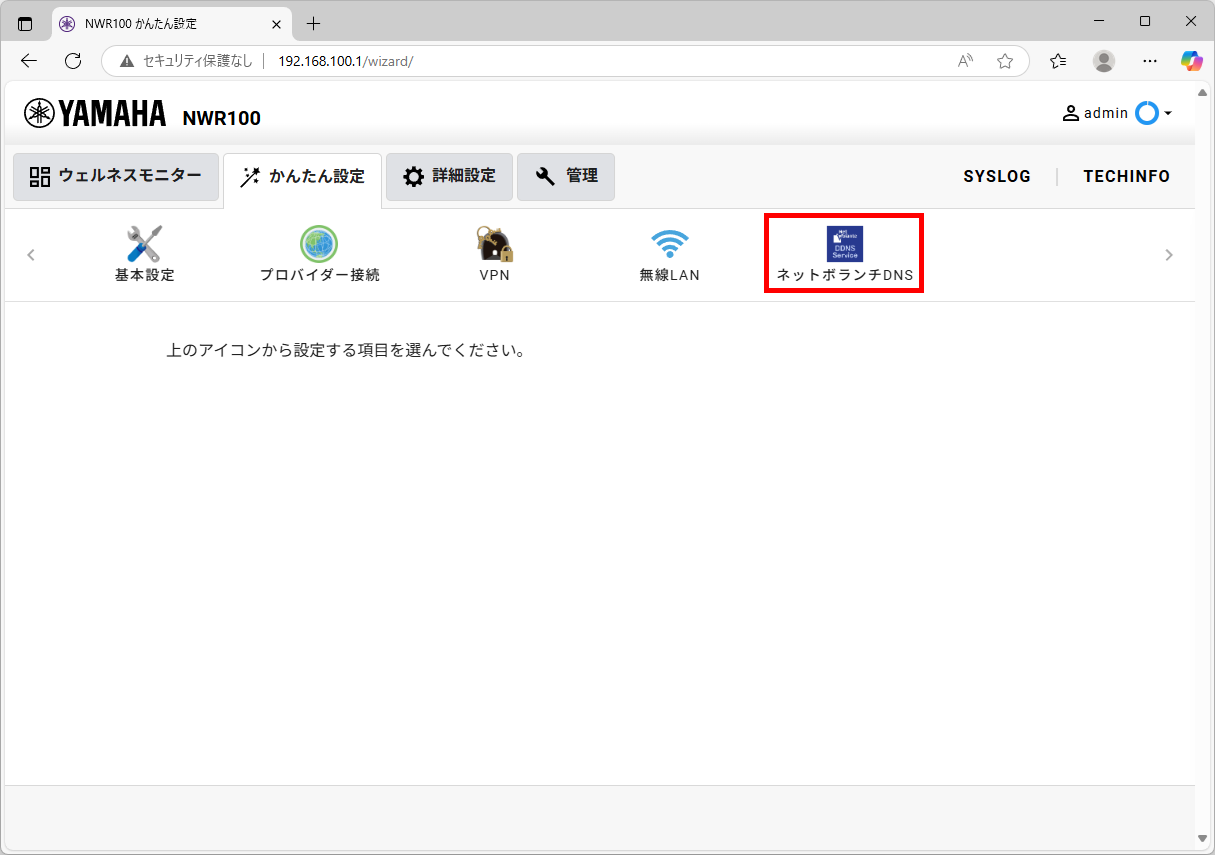The height and width of the screenshot is (855, 1215).
Task: Open the プロバイダー接続 globe icon
Action: pos(319,244)
